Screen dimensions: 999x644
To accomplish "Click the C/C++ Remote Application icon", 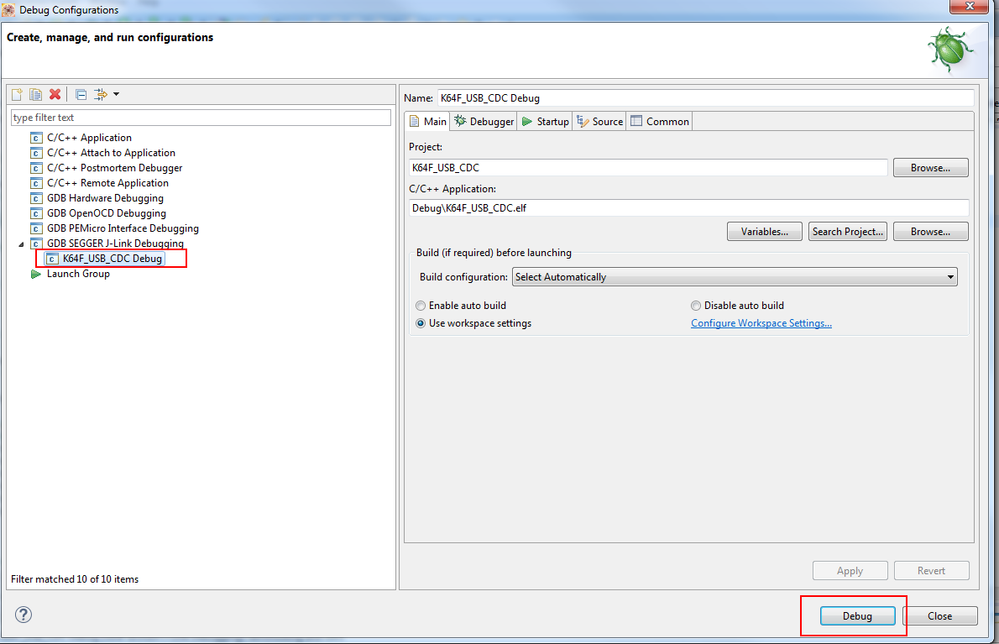I will (36, 183).
